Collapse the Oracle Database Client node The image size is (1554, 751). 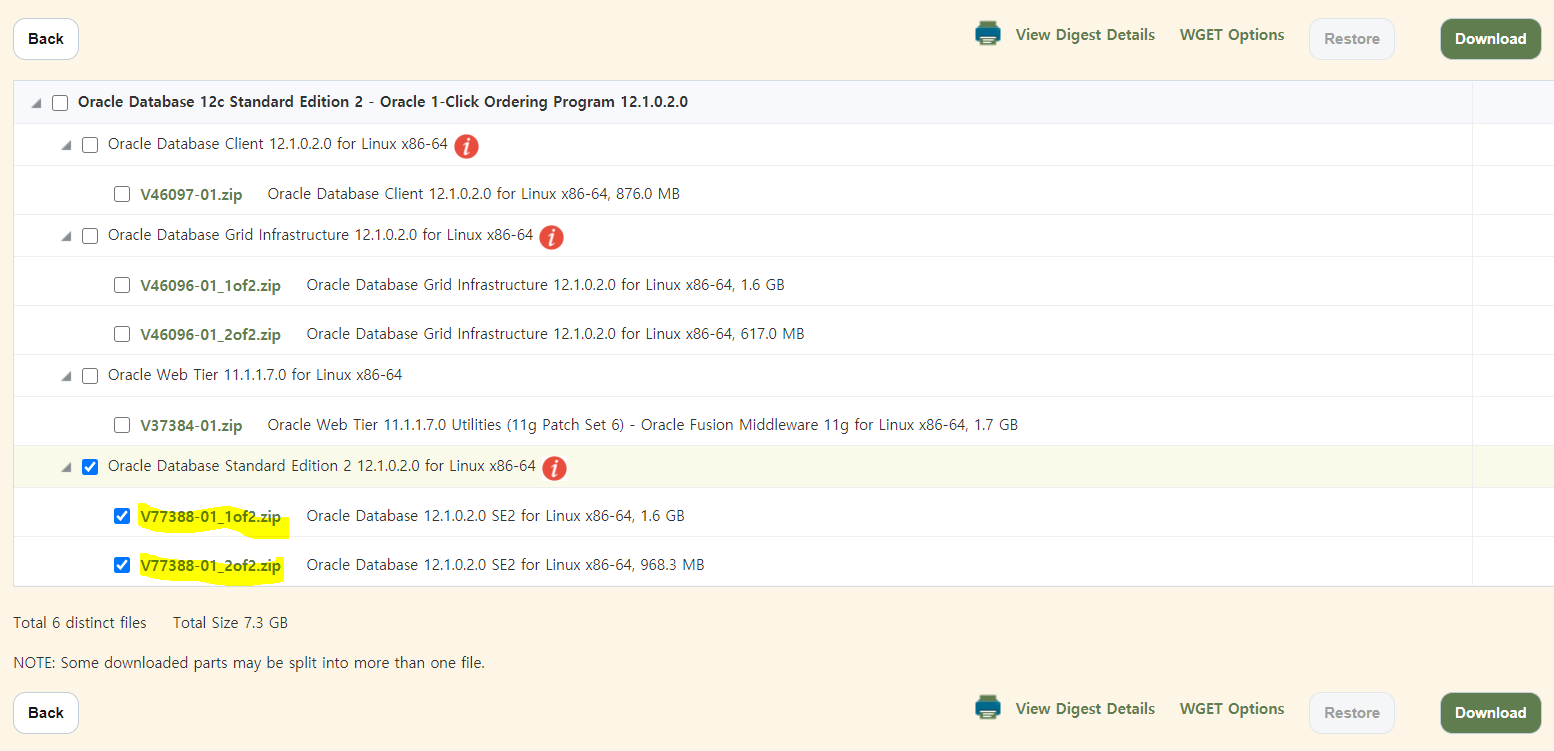[x=67, y=145]
